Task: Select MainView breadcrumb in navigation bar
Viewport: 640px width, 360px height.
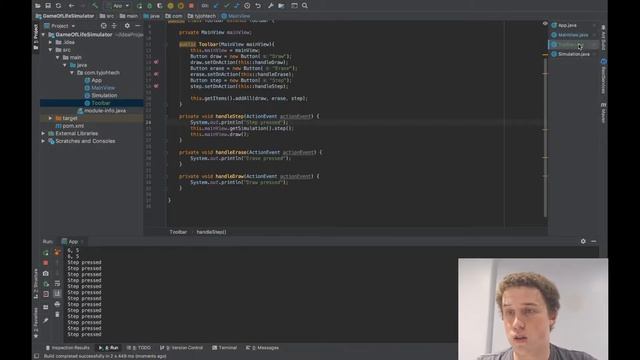Action: (236, 16)
